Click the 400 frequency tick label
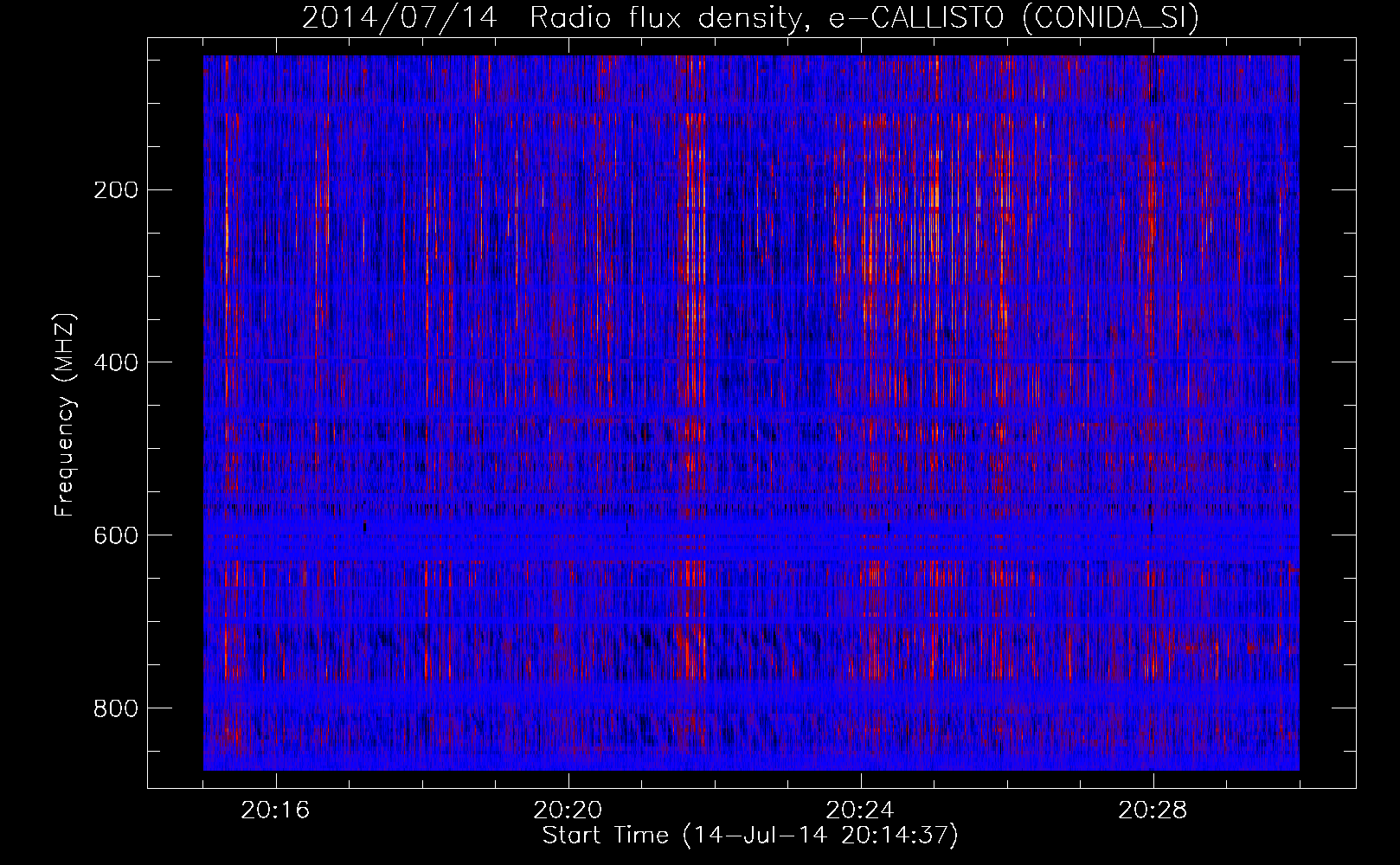The image size is (1400, 865). click(115, 363)
